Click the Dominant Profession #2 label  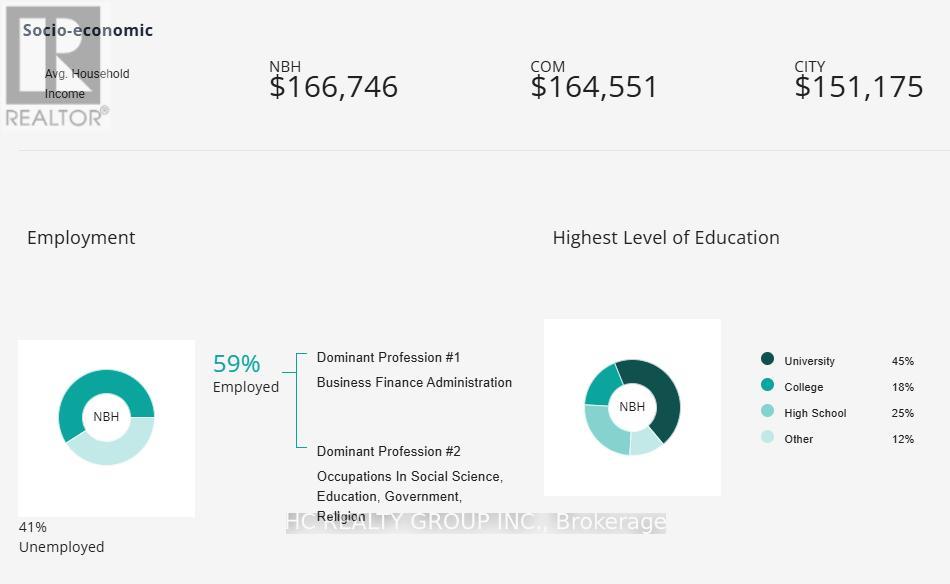[x=388, y=451]
